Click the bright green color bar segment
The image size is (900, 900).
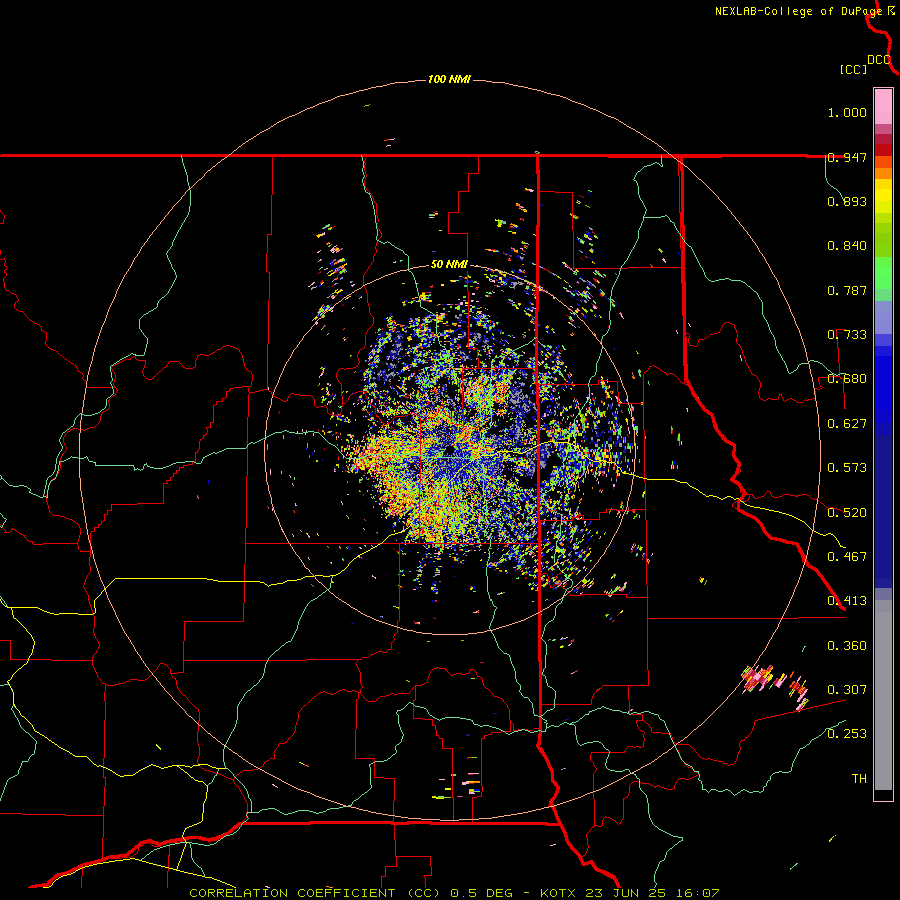click(883, 273)
